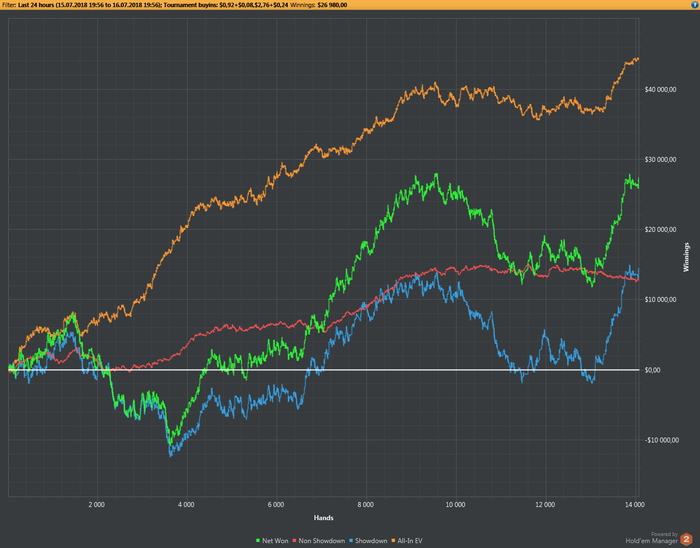Click the blue Showdown legend swatch
700x548 pixels.
pos(350,541)
